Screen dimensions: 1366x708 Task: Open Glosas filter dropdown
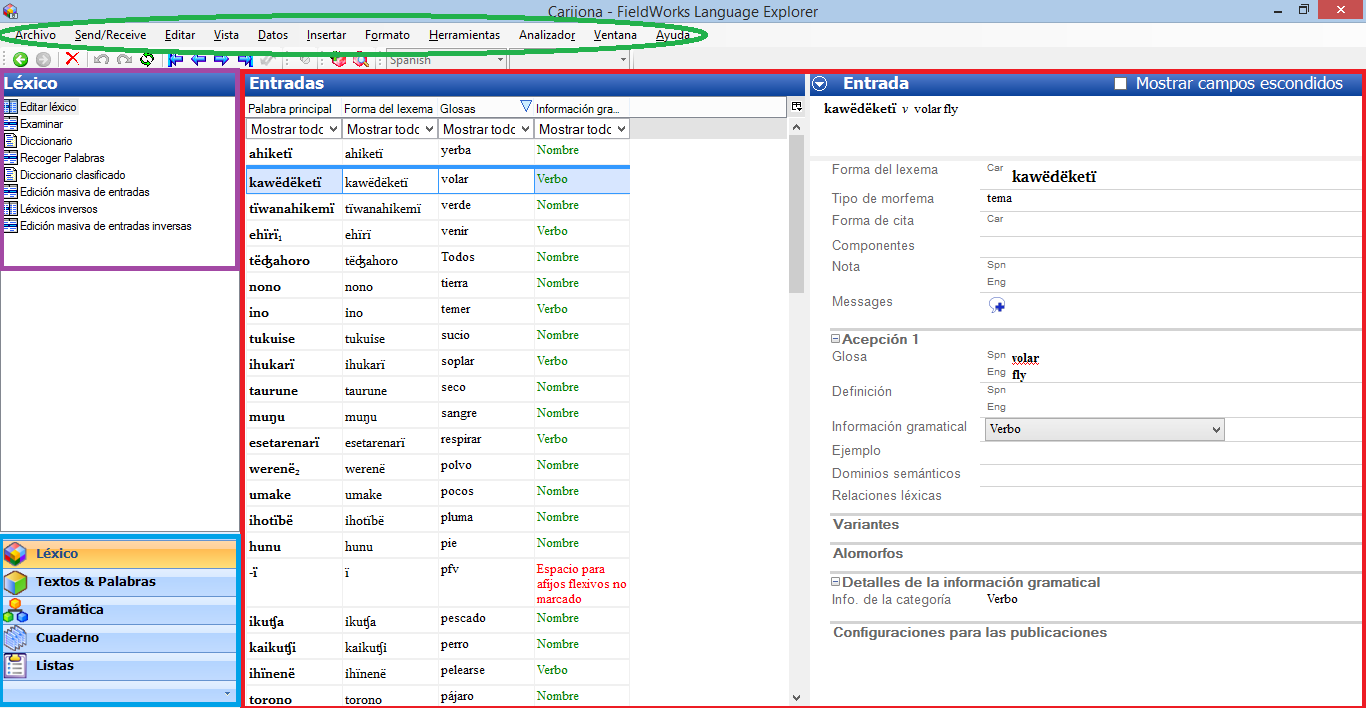click(486, 129)
